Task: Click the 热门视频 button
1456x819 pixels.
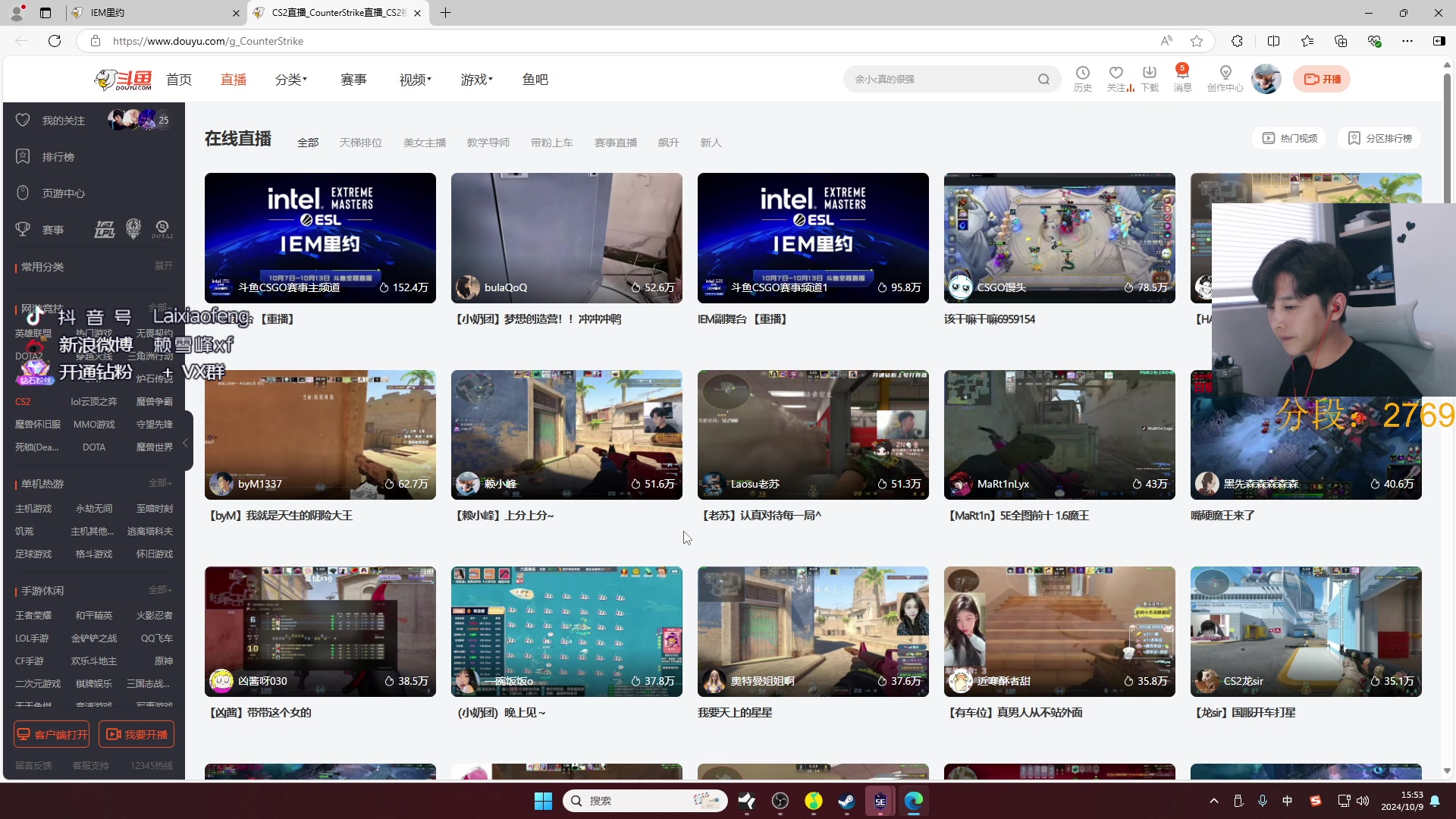Action: [x=1289, y=138]
